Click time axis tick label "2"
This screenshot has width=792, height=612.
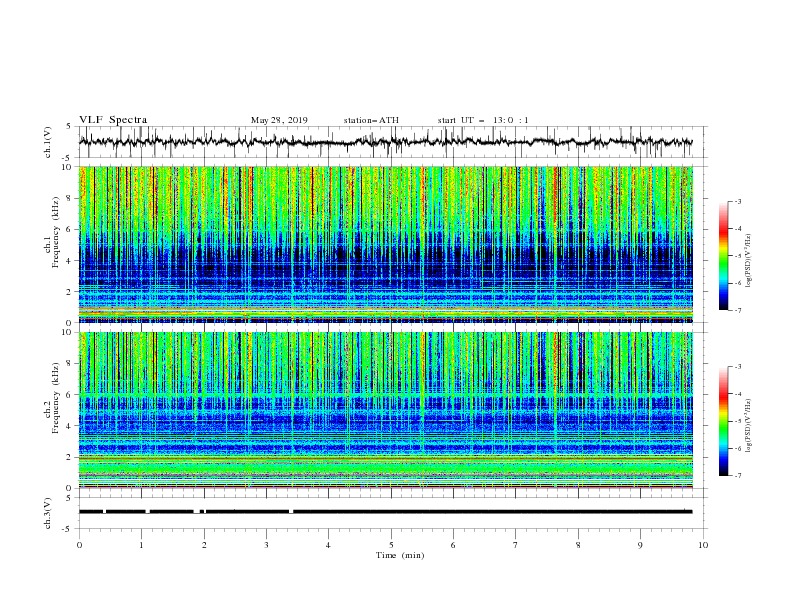click(204, 545)
